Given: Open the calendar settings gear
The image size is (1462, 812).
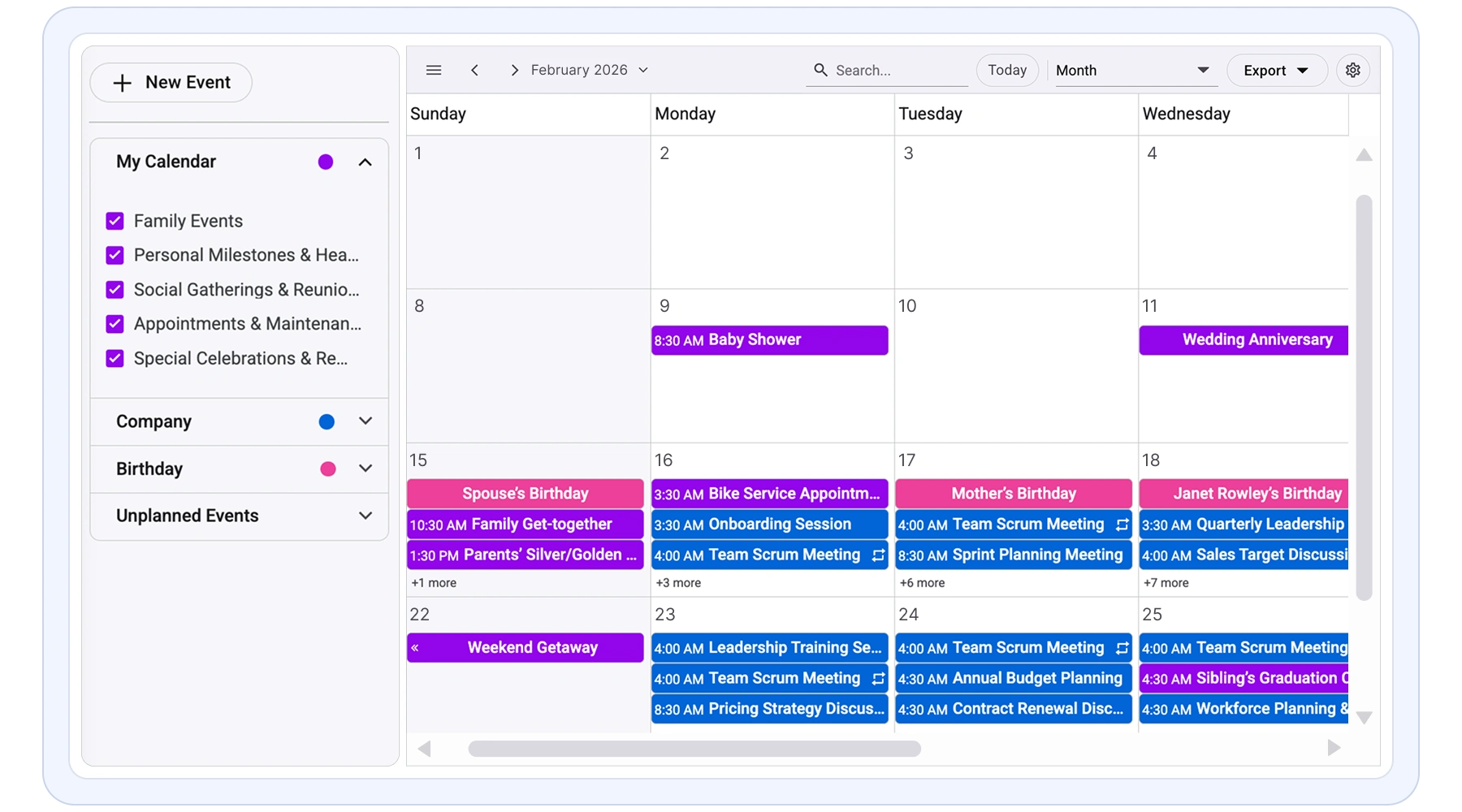Looking at the screenshot, I should pyautogui.click(x=1353, y=70).
